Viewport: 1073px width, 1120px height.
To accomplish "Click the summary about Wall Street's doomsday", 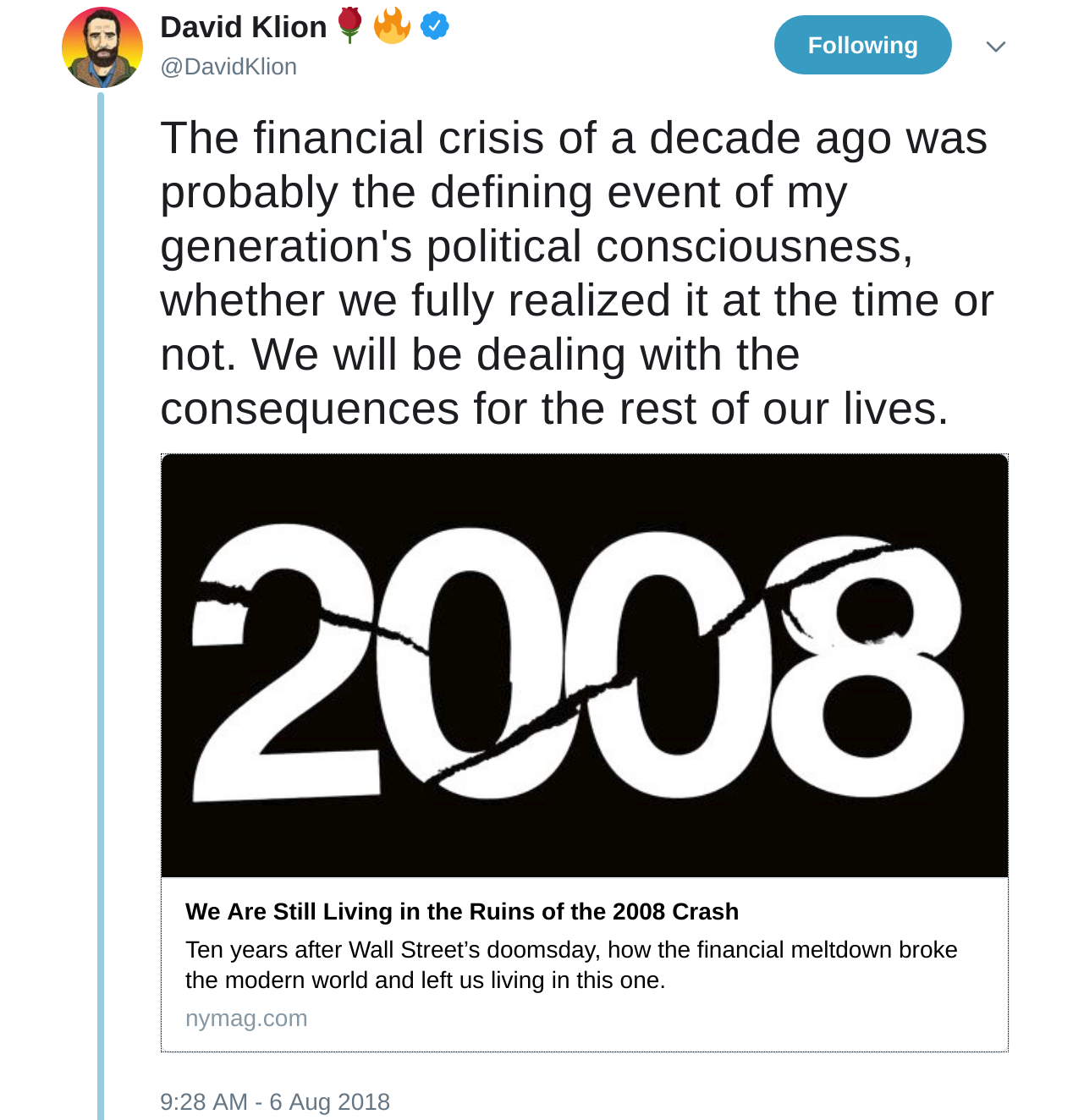I will 571,965.
